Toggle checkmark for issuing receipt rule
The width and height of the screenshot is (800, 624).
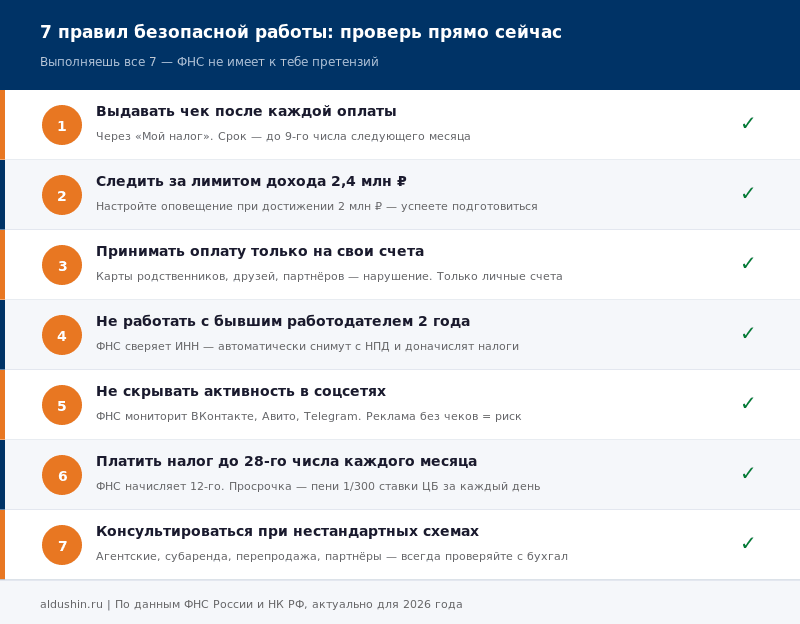(747, 124)
